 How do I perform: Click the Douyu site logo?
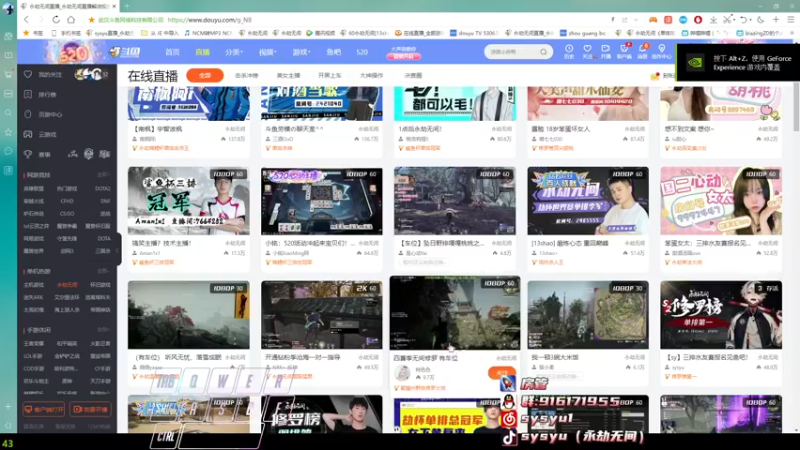(x=125, y=52)
